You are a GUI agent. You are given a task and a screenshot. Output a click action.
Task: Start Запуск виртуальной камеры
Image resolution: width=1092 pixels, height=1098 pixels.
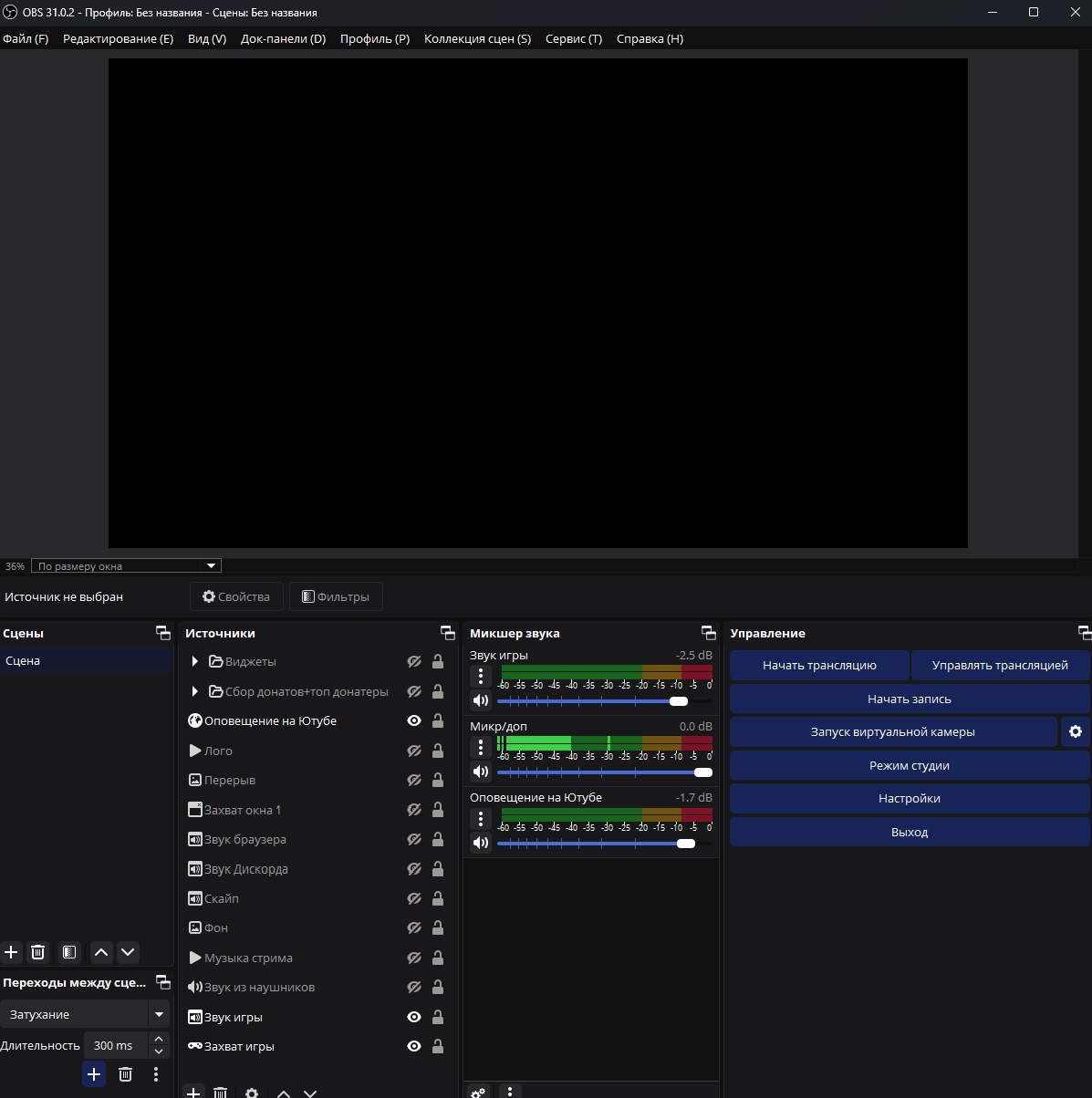893,731
